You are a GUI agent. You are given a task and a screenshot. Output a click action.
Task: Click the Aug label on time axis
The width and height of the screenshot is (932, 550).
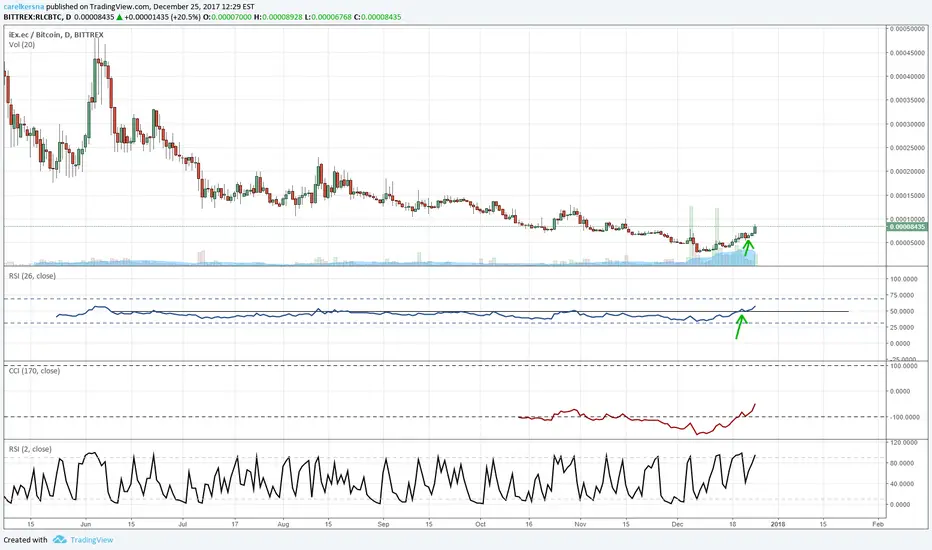click(284, 524)
